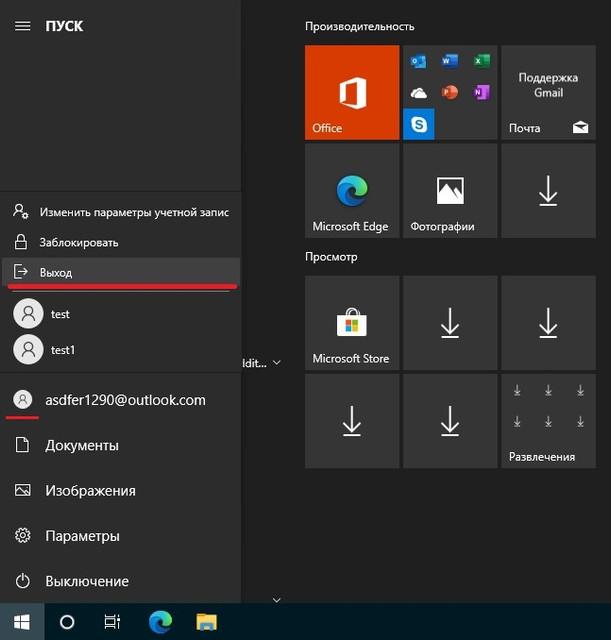Launch Outlook from the Office apps folder tile
Image resolution: width=611 pixels, height=640 pixels.
(x=418, y=61)
